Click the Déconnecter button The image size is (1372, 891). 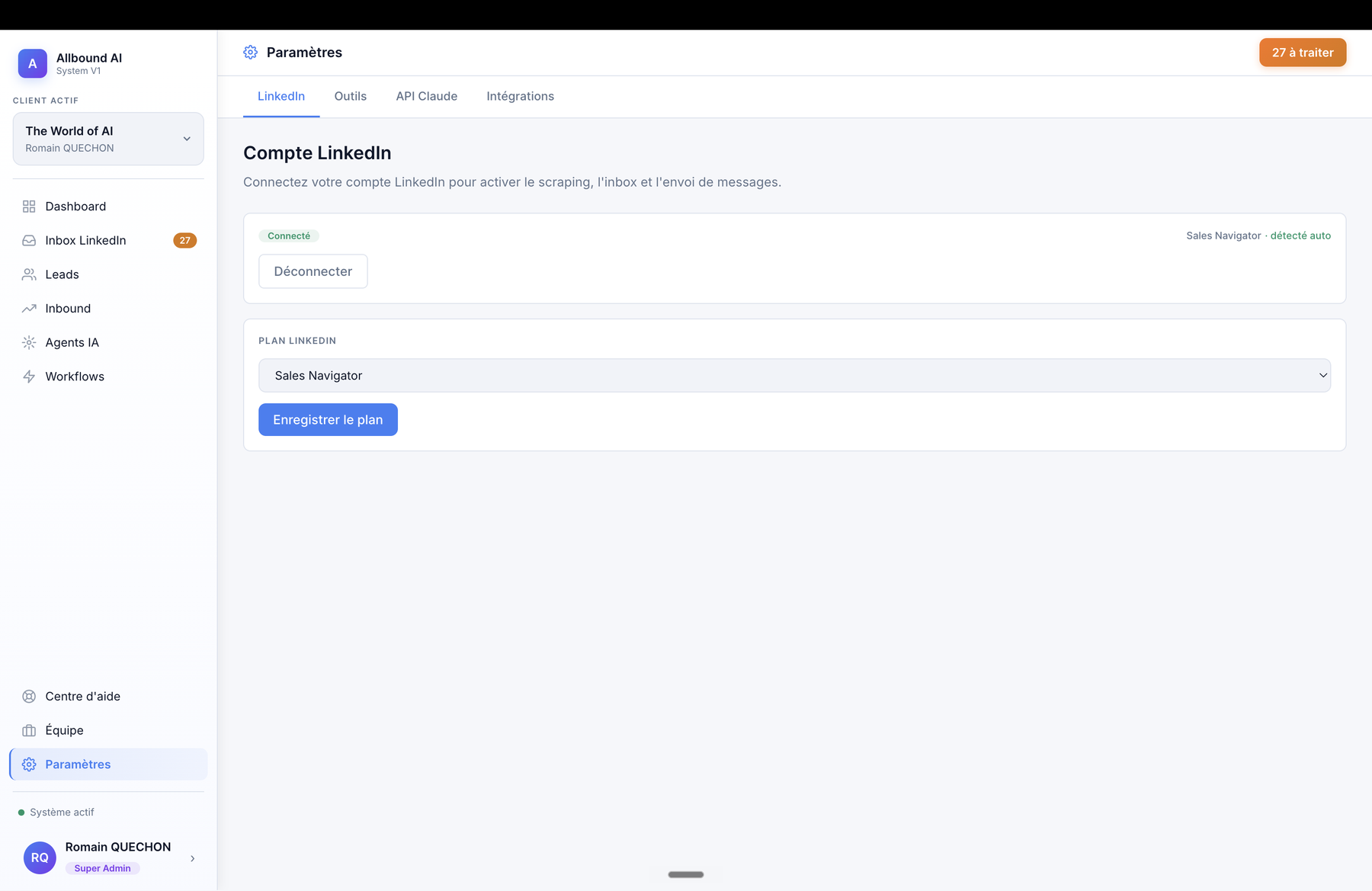(313, 271)
